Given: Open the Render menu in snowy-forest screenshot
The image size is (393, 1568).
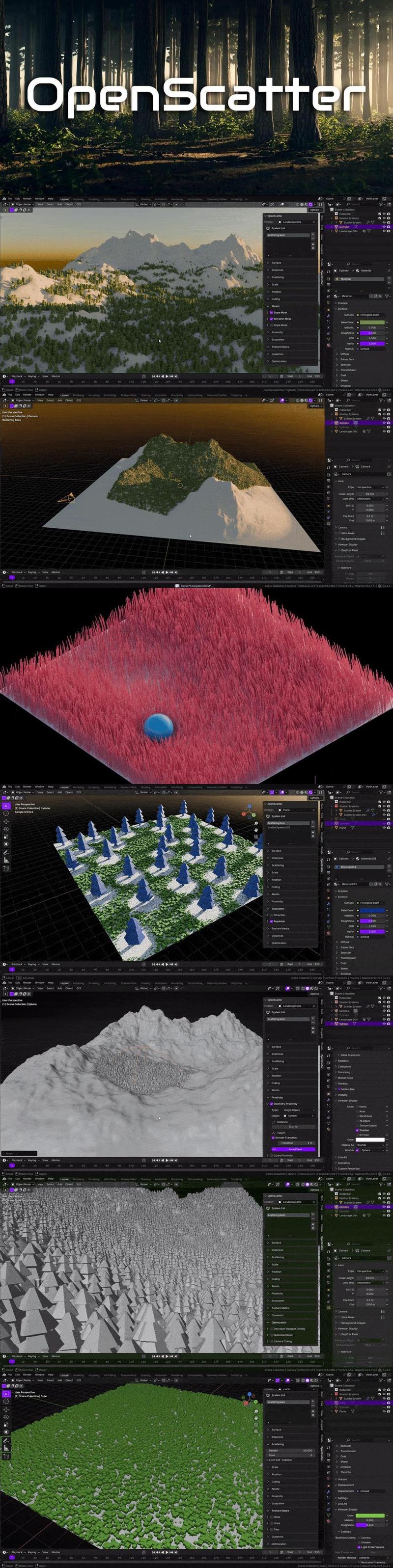Looking at the screenshot, I should click(28, 199).
